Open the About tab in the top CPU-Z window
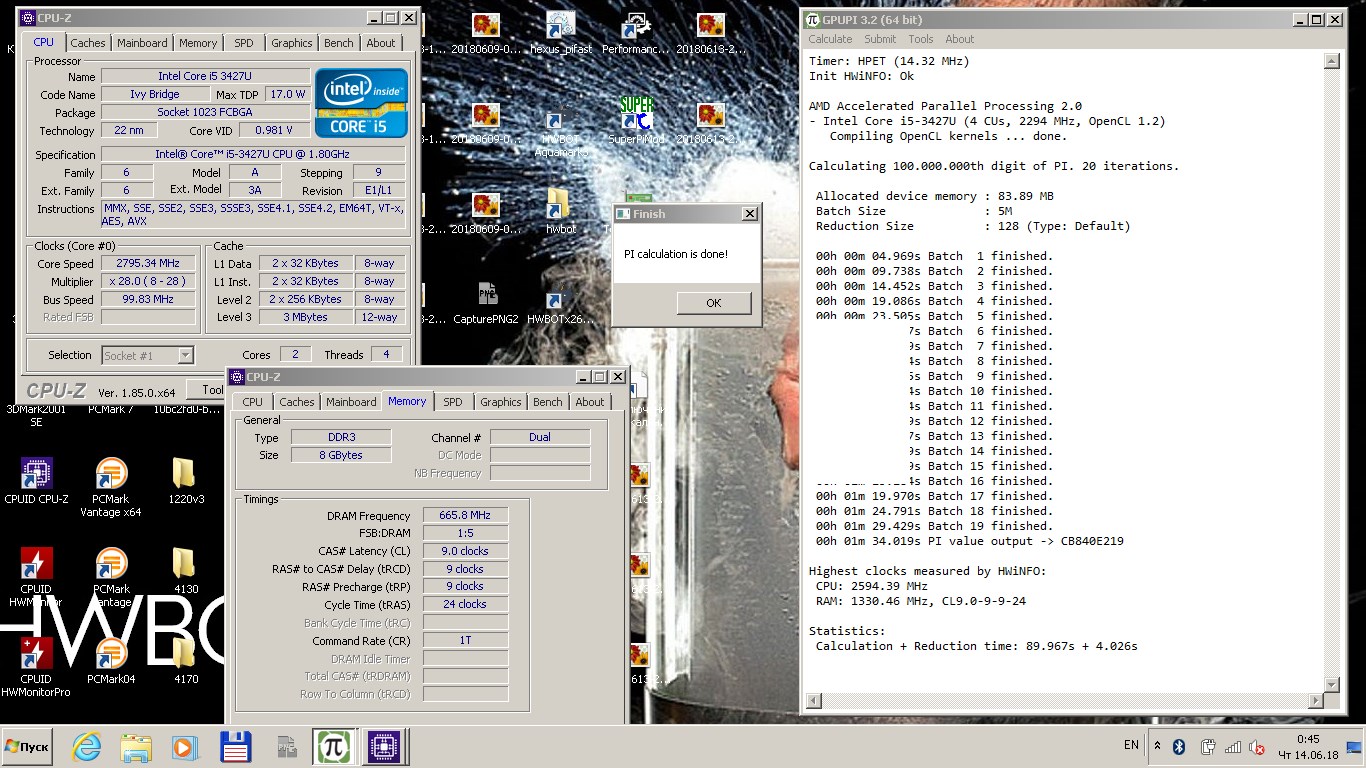Image resolution: width=1366 pixels, height=768 pixels. tap(380, 43)
